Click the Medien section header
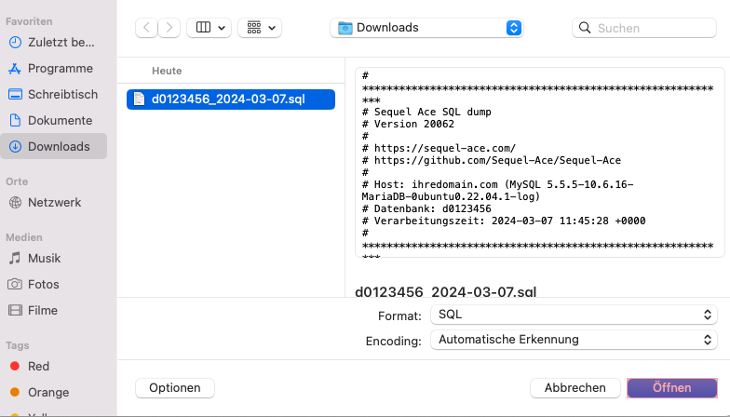Screen dimensions: 730x417 point(24,237)
